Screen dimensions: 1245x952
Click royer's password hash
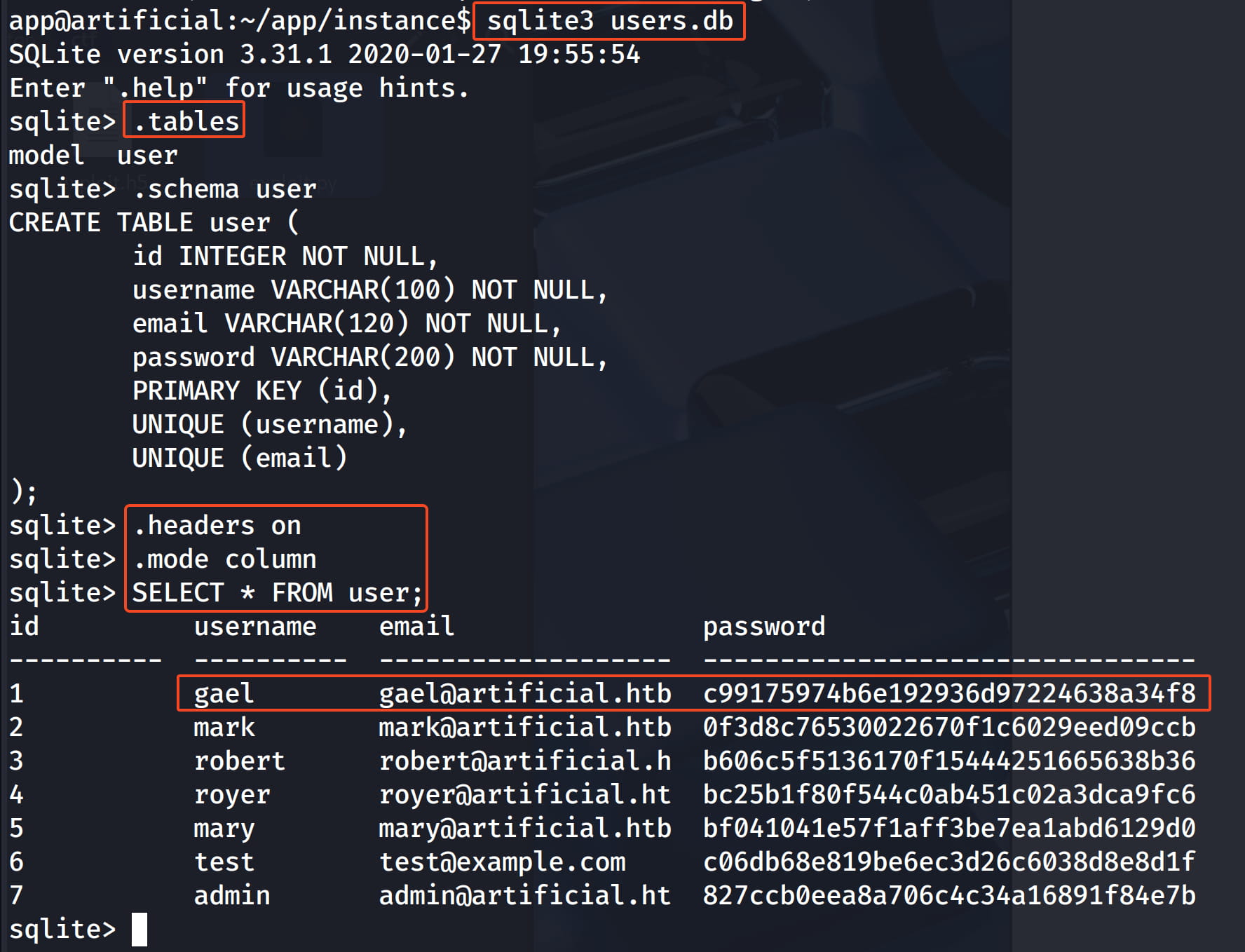[949, 794]
